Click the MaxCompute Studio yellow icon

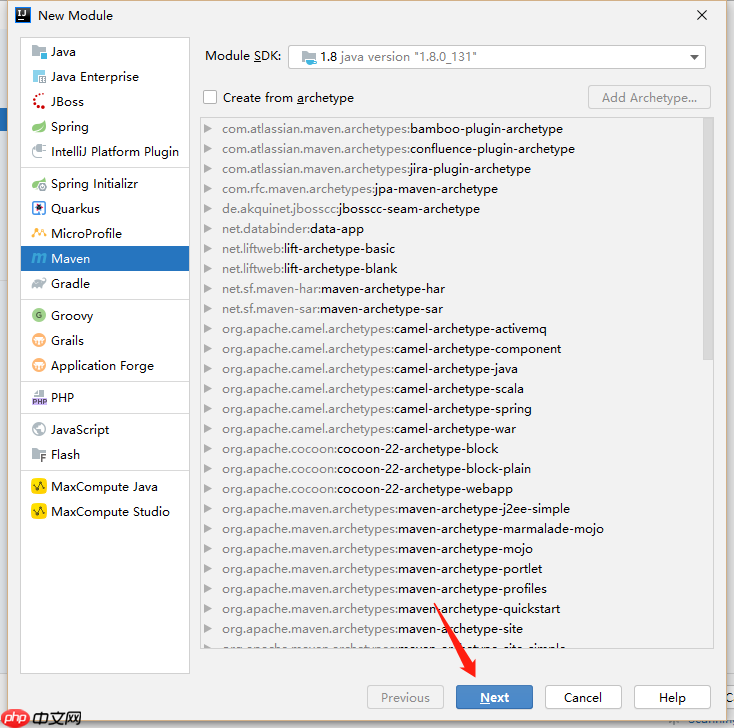pos(39,511)
